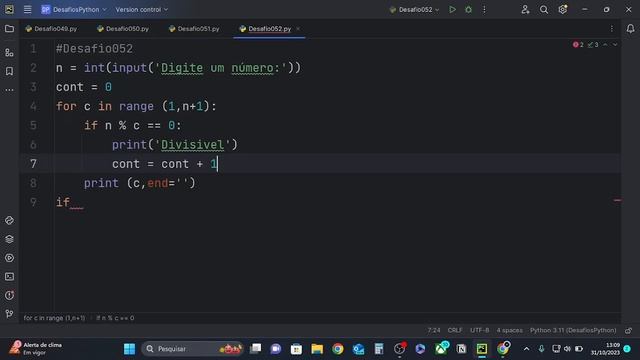Image resolution: width=640 pixels, height=360 pixels.
Task: Show hidden system tray icons
Action: click(x=527, y=349)
